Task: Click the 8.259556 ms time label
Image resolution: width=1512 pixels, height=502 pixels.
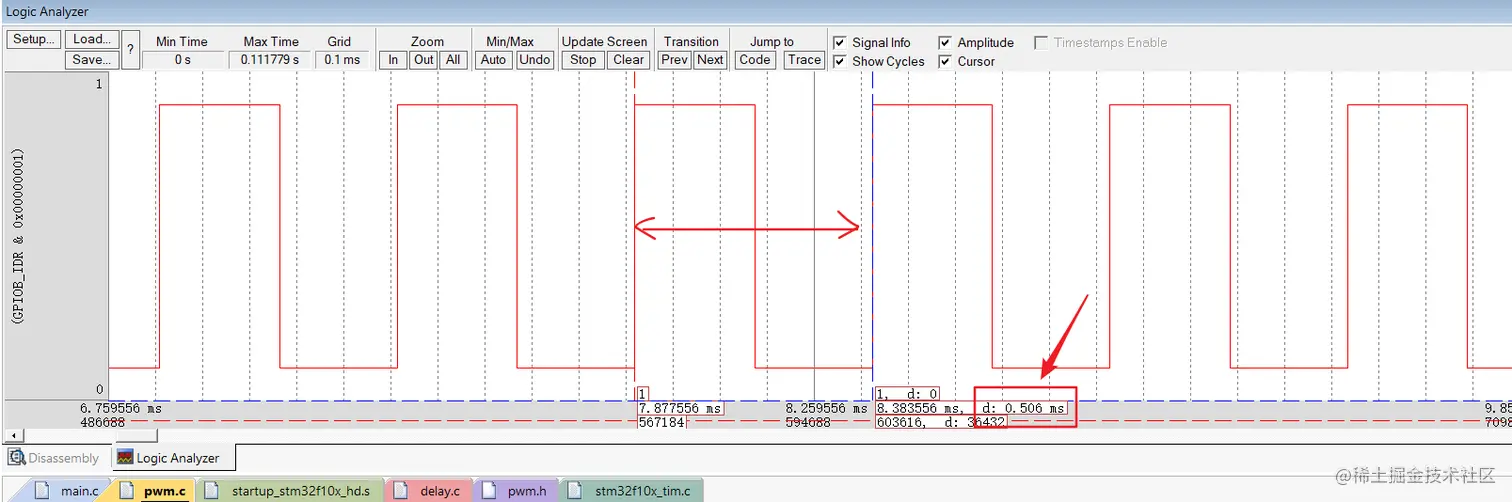Action: click(x=827, y=409)
